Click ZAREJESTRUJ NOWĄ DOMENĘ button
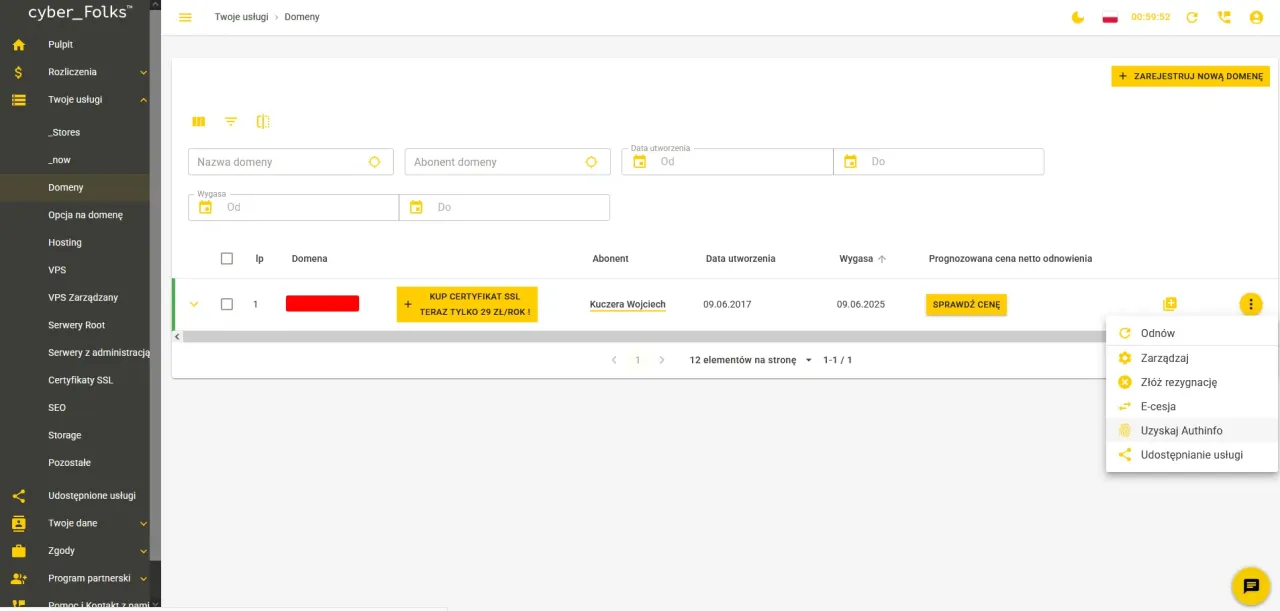Screen dimensions: 1280x611 coord(1190,75)
